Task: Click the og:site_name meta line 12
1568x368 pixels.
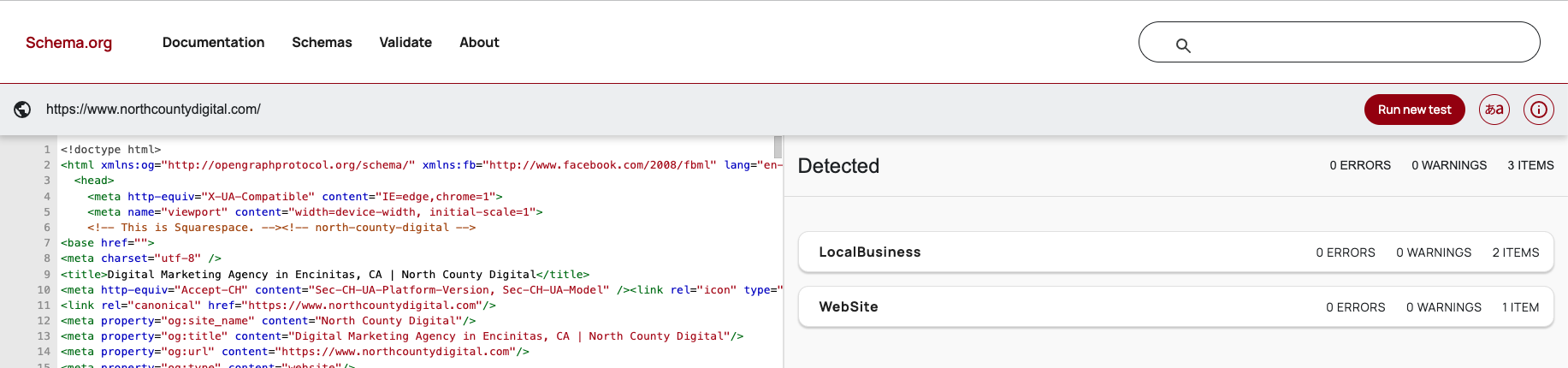Action: (x=268, y=321)
